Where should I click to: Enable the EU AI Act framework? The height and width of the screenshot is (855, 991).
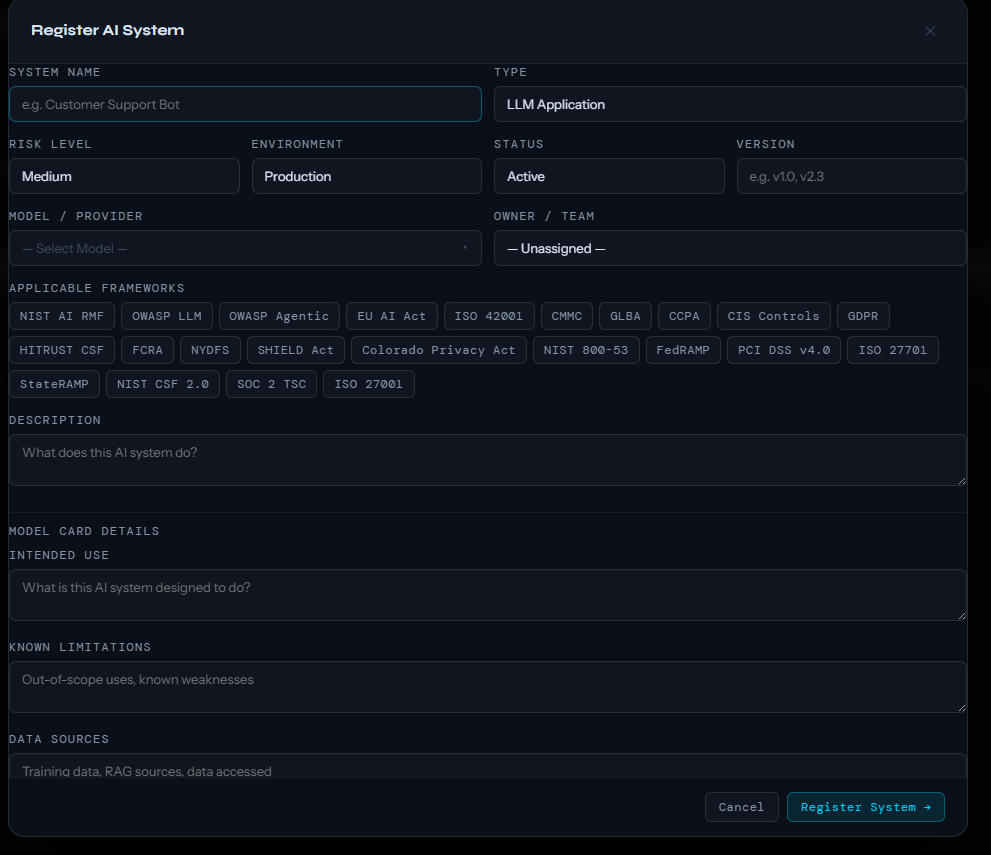tap(391, 315)
